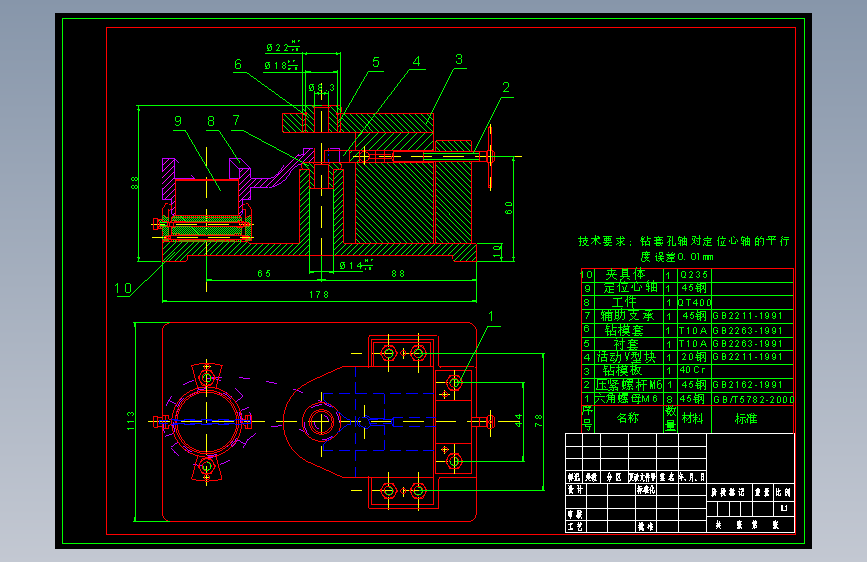This screenshot has width=867, height=562.
Task: Click 六角螺母M6 in the parts list
Action: click(x=626, y=398)
